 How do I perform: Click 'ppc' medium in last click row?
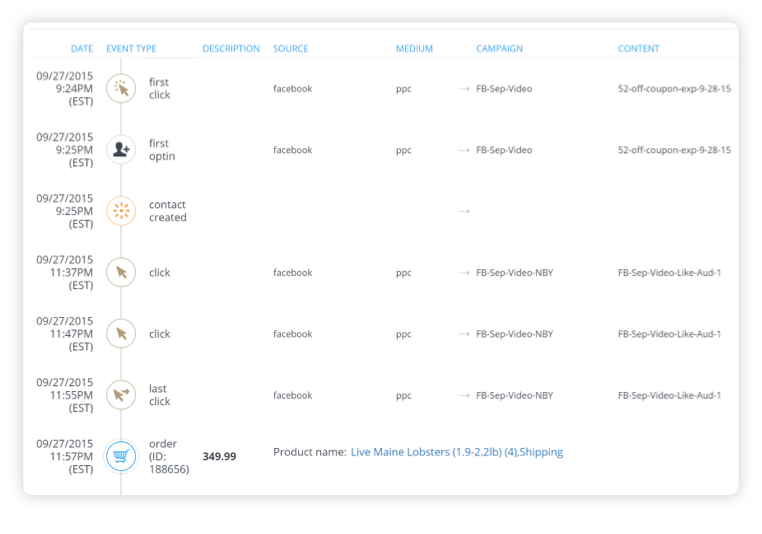coord(403,396)
